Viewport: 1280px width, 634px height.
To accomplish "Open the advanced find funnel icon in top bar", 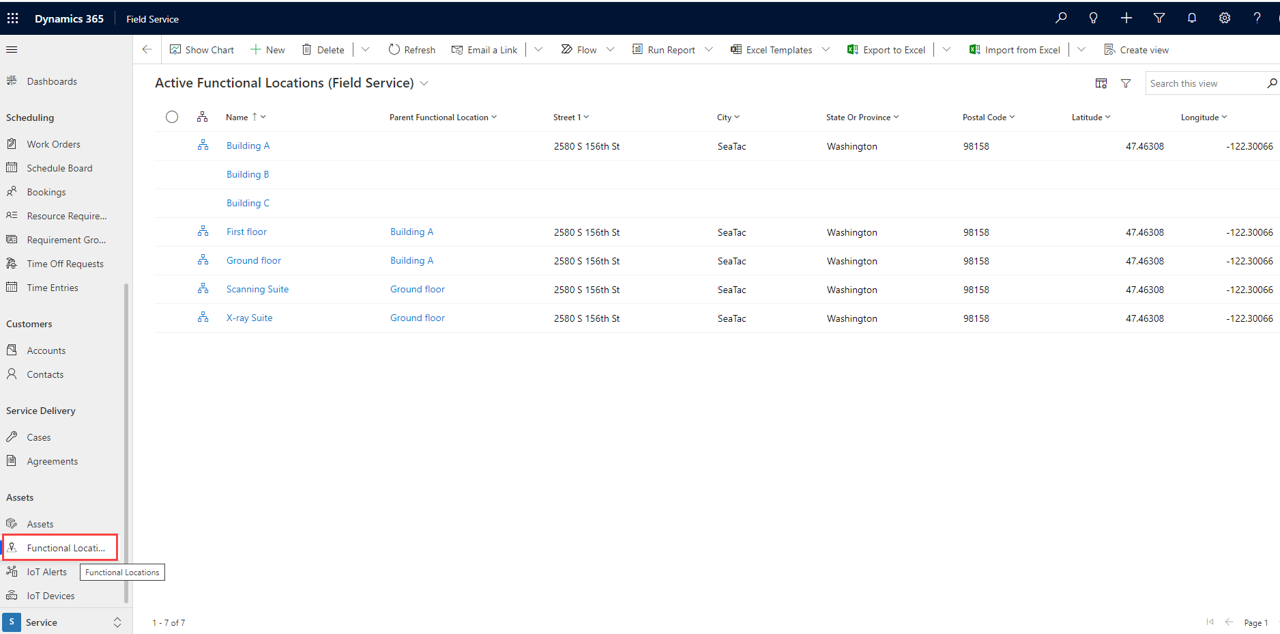I will [1159, 18].
